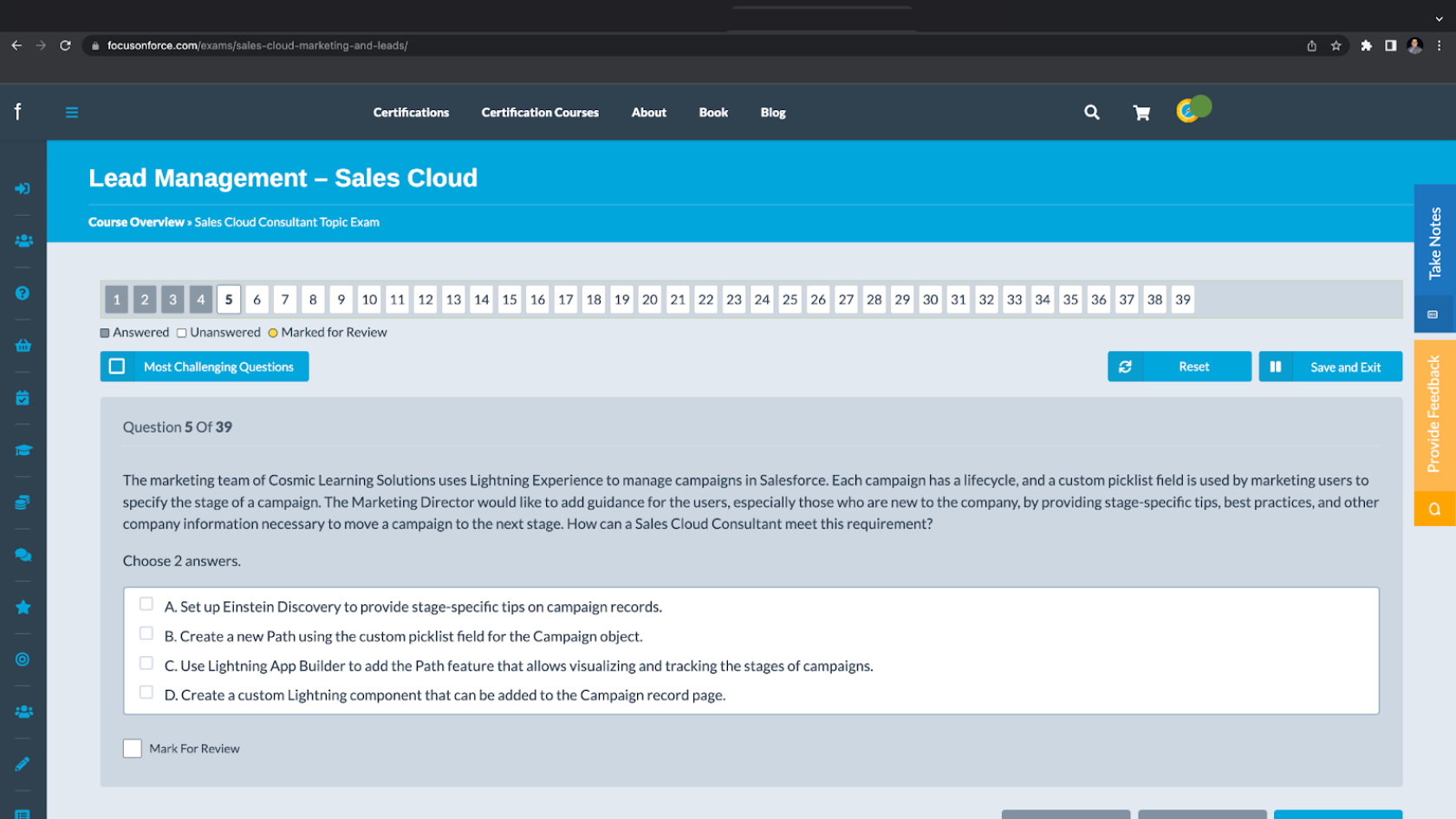Jump to question 10
Image resolution: width=1456 pixels, height=819 pixels.
[x=369, y=300]
